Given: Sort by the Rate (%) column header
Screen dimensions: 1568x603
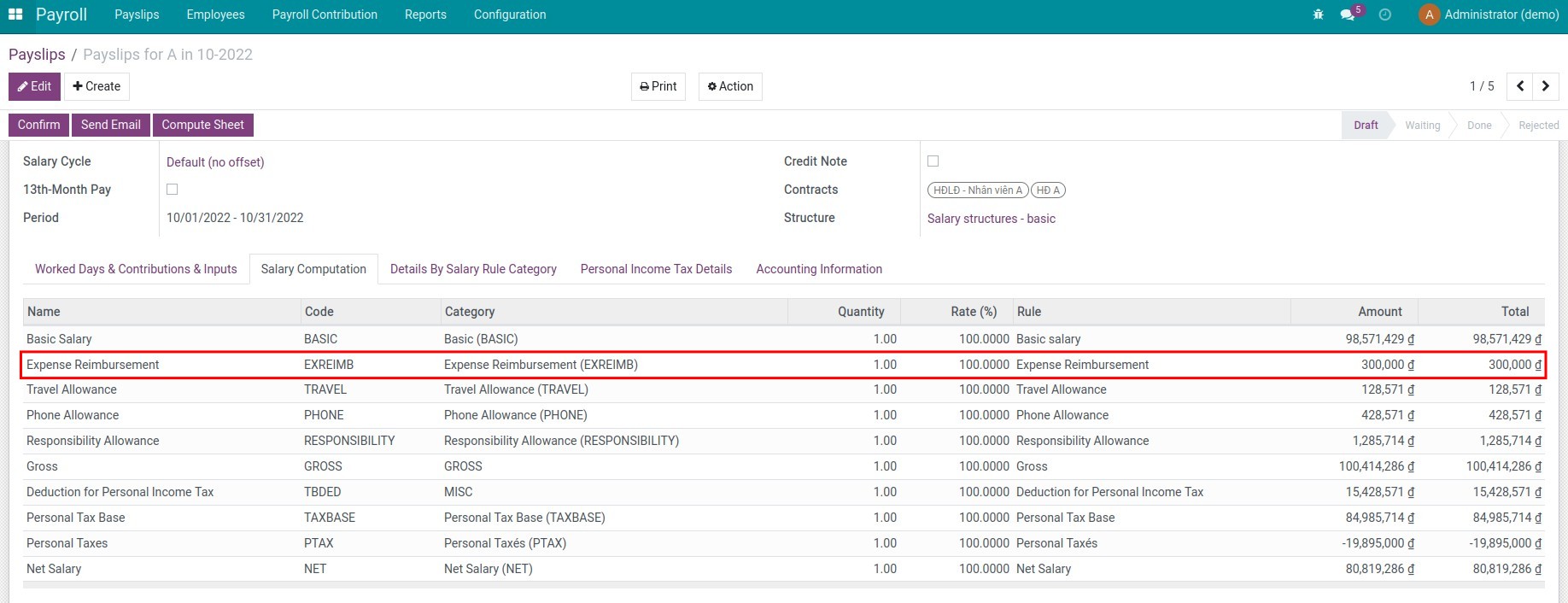Looking at the screenshot, I should pos(957,312).
